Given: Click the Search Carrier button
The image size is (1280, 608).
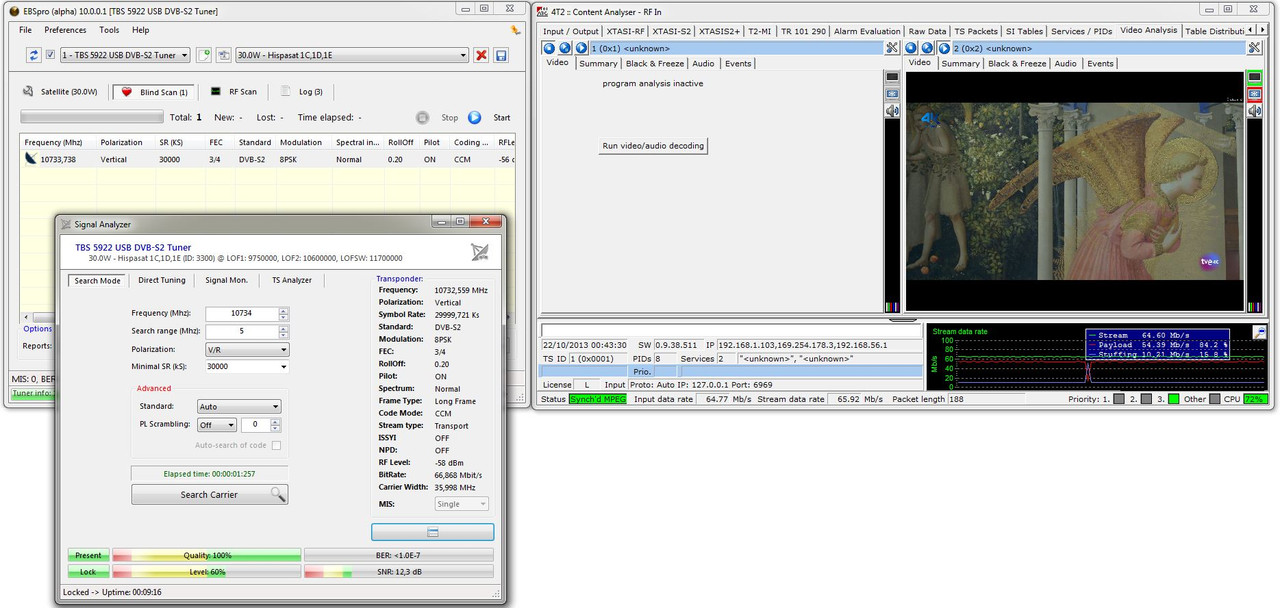Looking at the screenshot, I should (210, 494).
